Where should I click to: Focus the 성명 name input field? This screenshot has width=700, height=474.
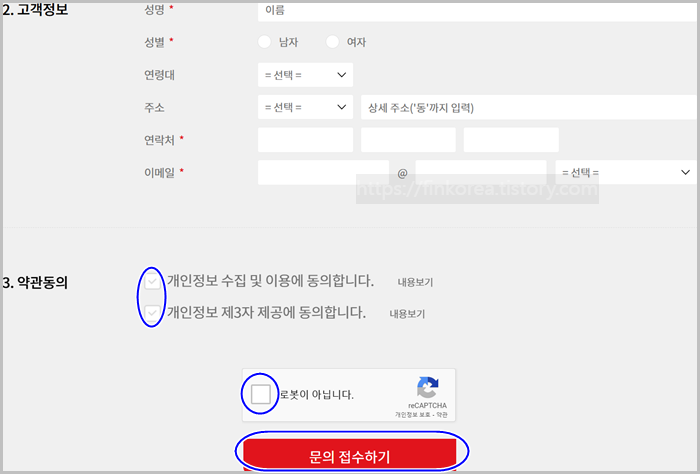[x=478, y=11]
